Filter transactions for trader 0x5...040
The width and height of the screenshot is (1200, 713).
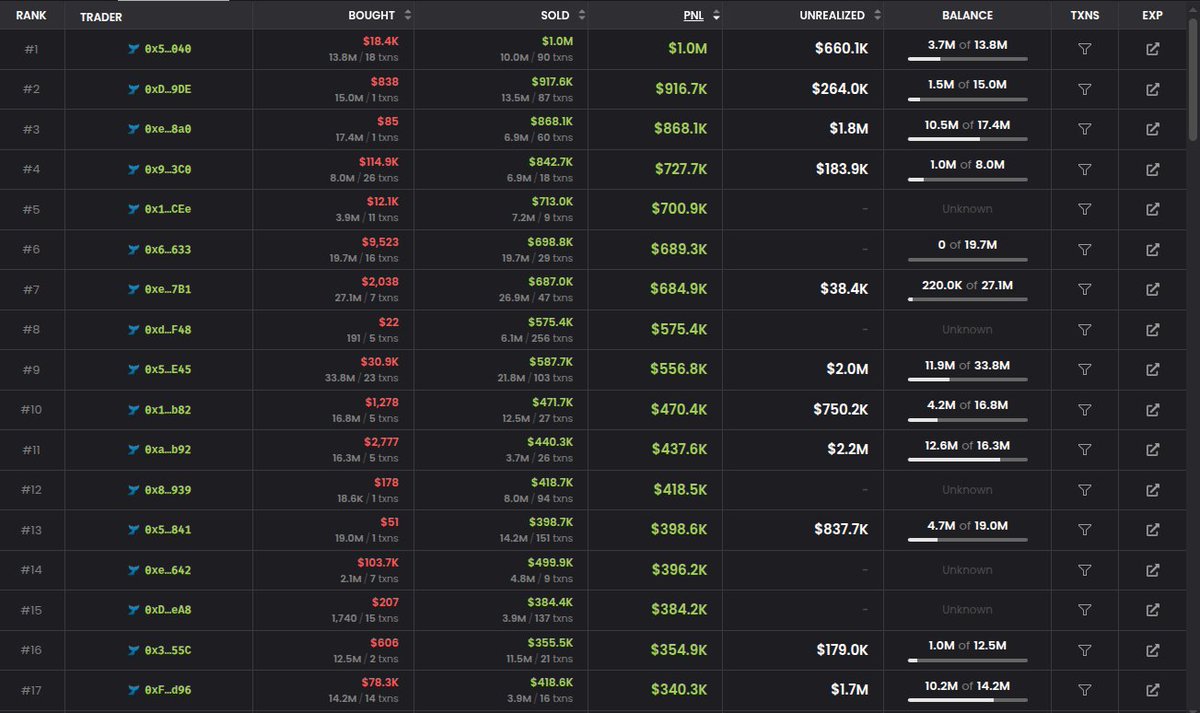click(x=1084, y=49)
